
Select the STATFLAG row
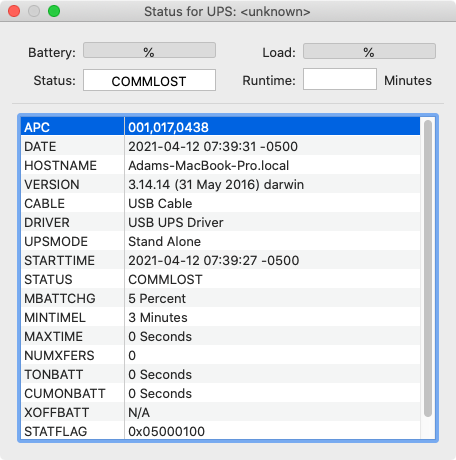point(220,431)
